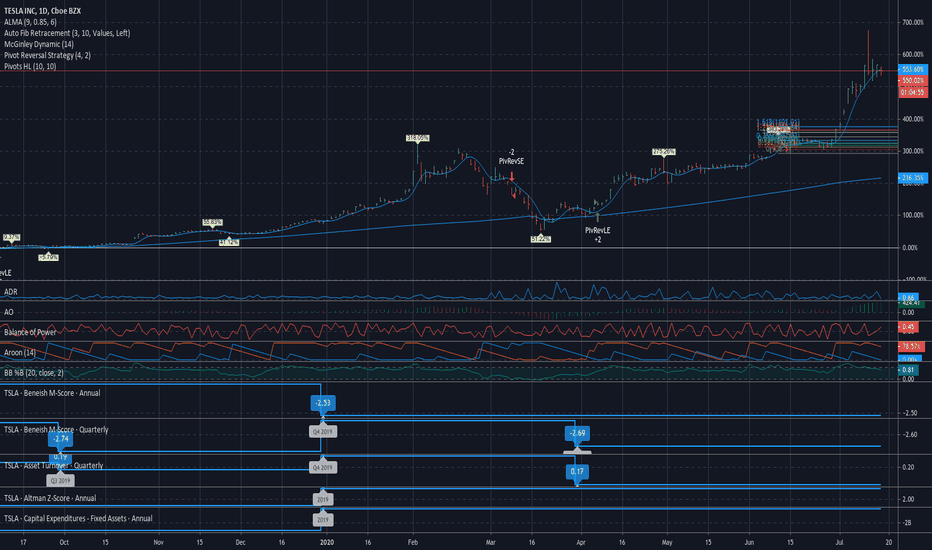932x550 pixels.
Task: Click the PivRevLE long entry up arrow
Action: tap(597, 218)
